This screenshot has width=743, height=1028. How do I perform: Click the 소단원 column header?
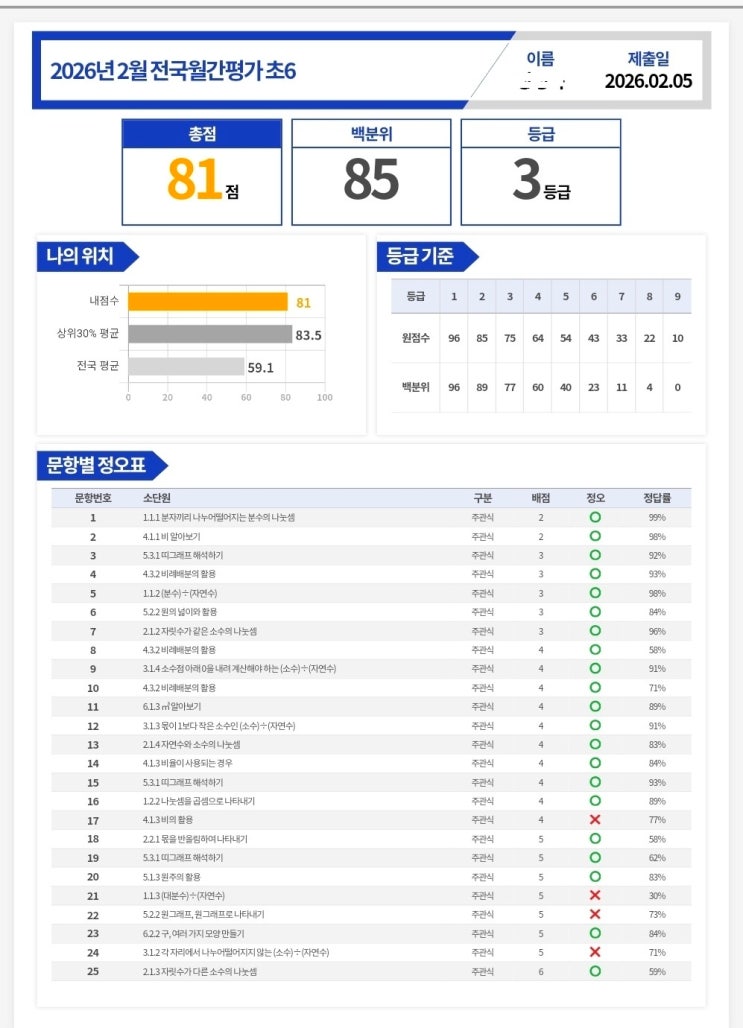tap(156, 498)
